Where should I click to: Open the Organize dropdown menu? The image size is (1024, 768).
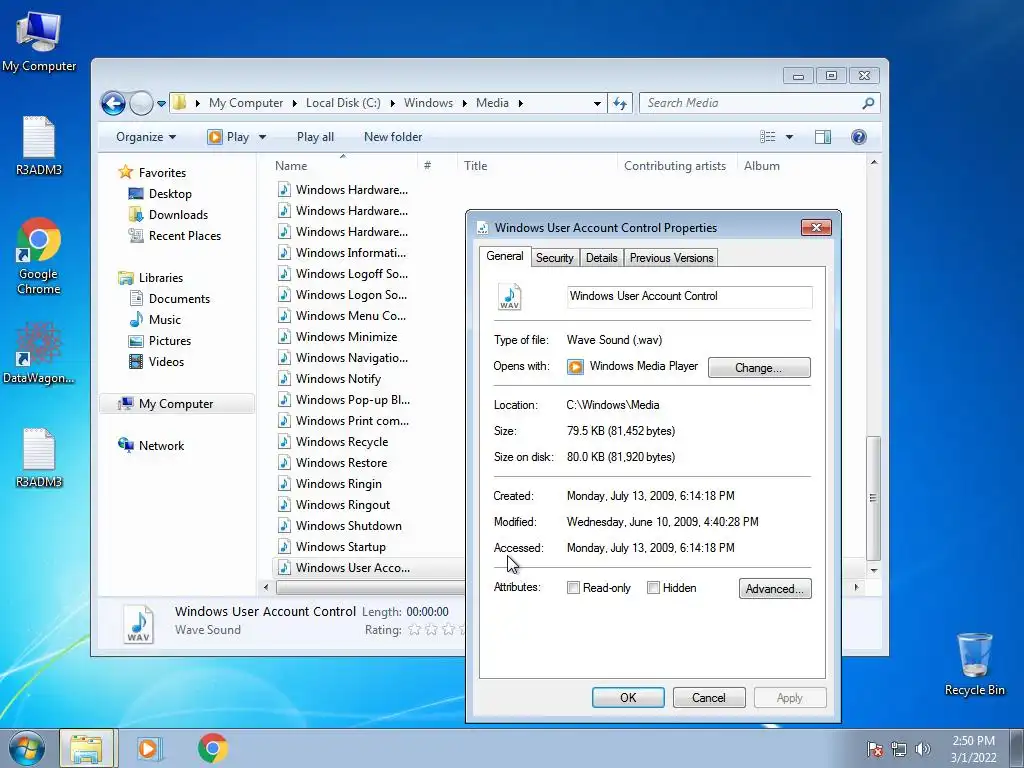pos(146,137)
